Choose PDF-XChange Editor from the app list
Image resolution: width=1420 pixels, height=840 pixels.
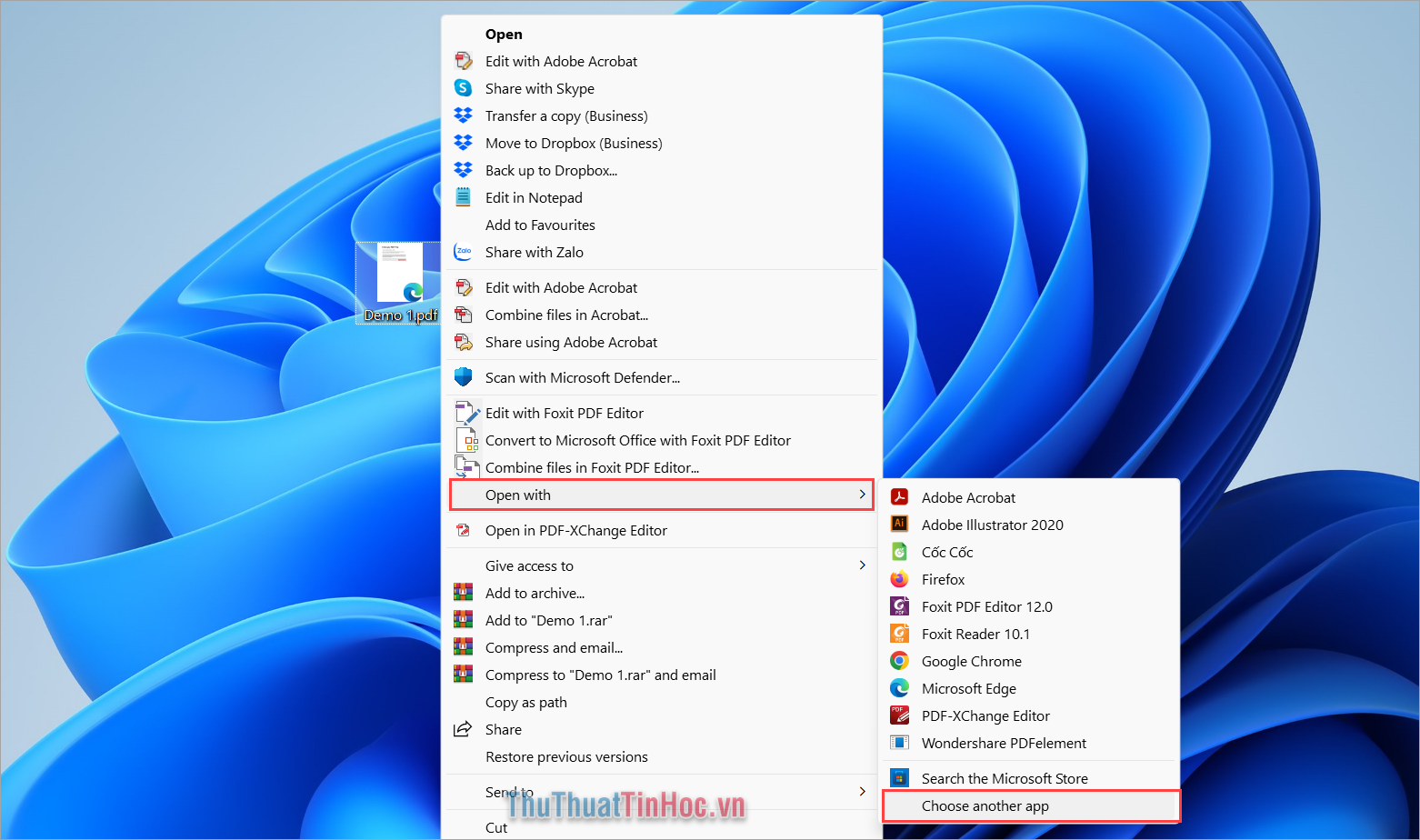985,715
